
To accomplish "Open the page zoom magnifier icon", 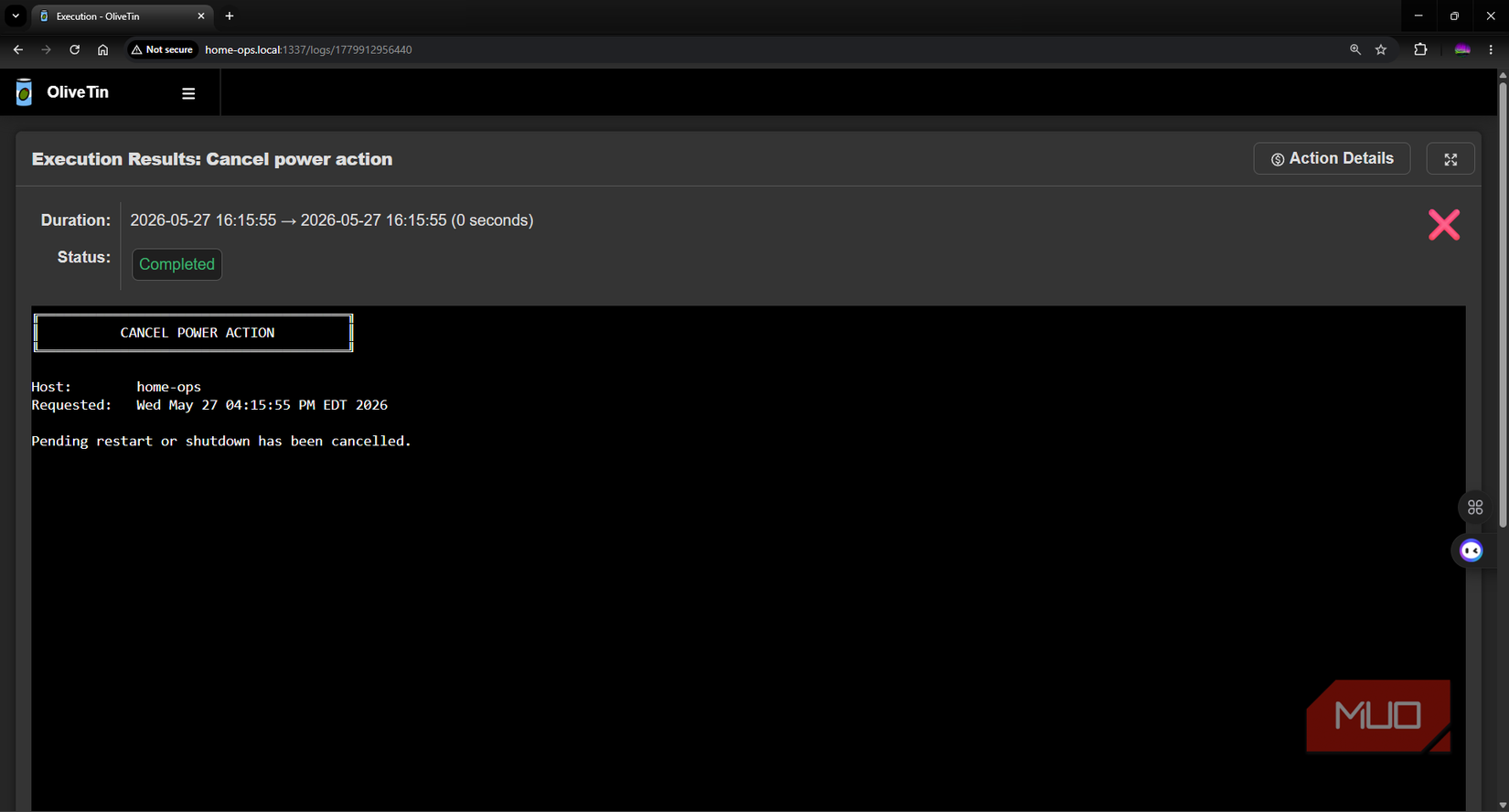I will pos(1355,49).
